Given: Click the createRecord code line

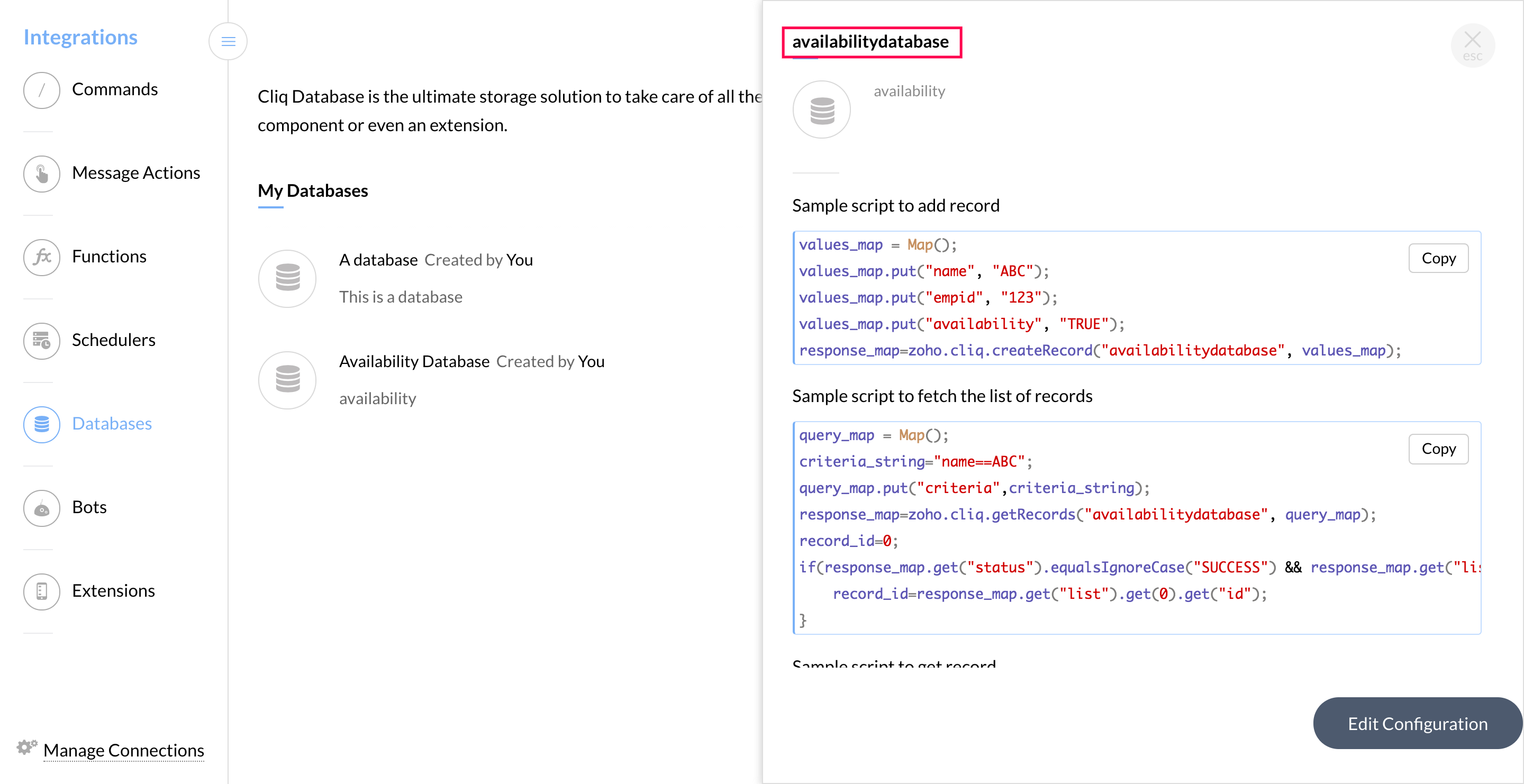Looking at the screenshot, I should coord(1101,351).
